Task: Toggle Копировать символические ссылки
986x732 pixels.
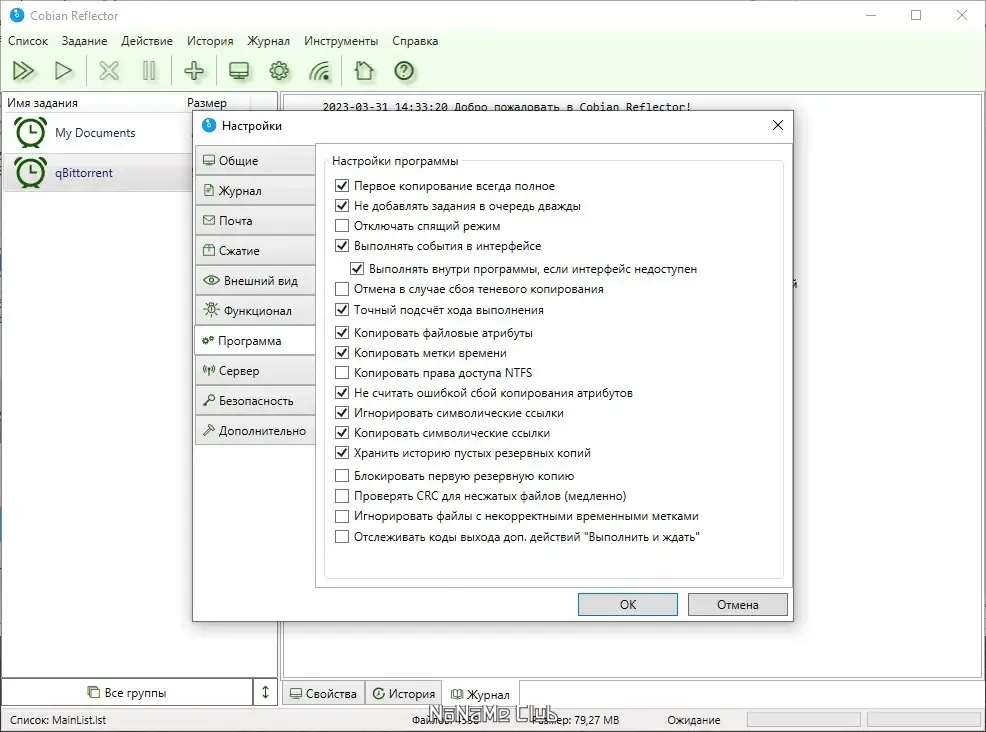Action: click(342, 433)
